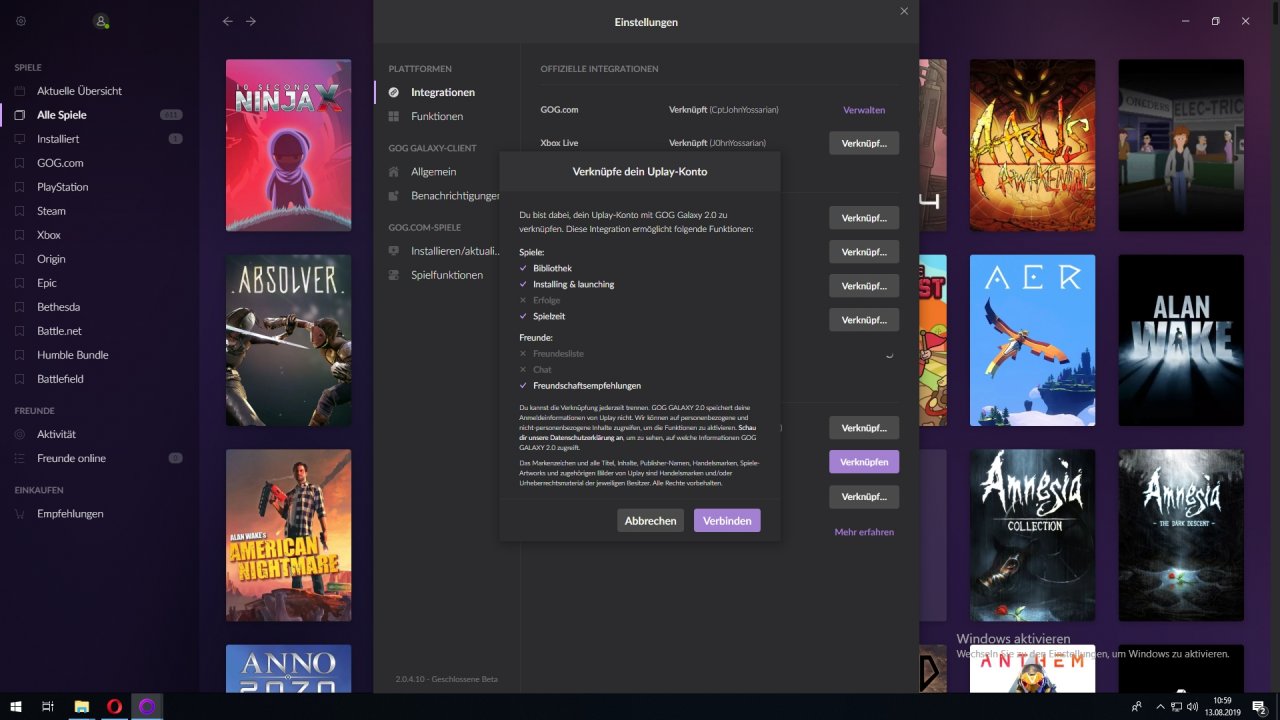The width and height of the screenshot is (1280, 720).
Task: Click Abbrechen in Uplay dialog
Action: point(650,521)
